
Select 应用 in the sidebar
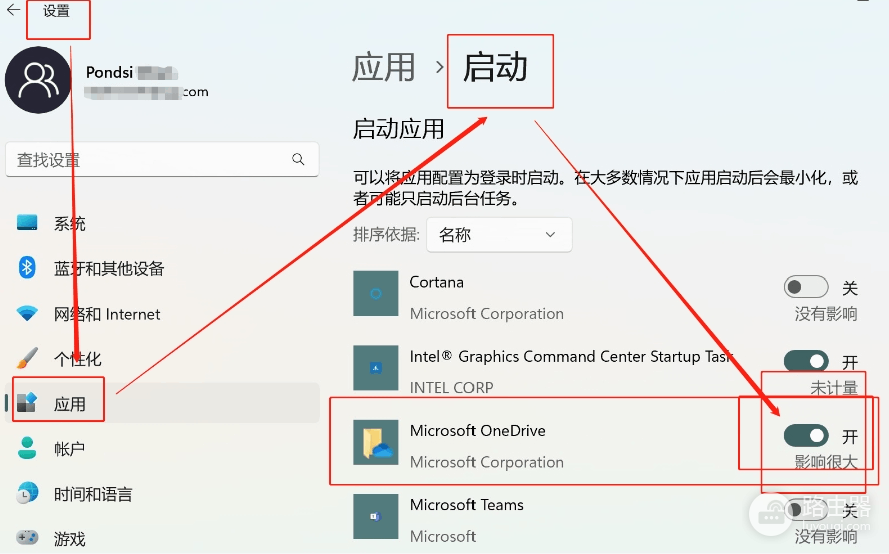pos(162,403)
